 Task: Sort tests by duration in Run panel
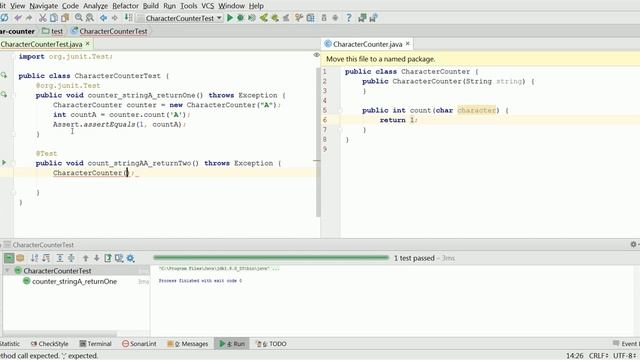pos(46,258)
